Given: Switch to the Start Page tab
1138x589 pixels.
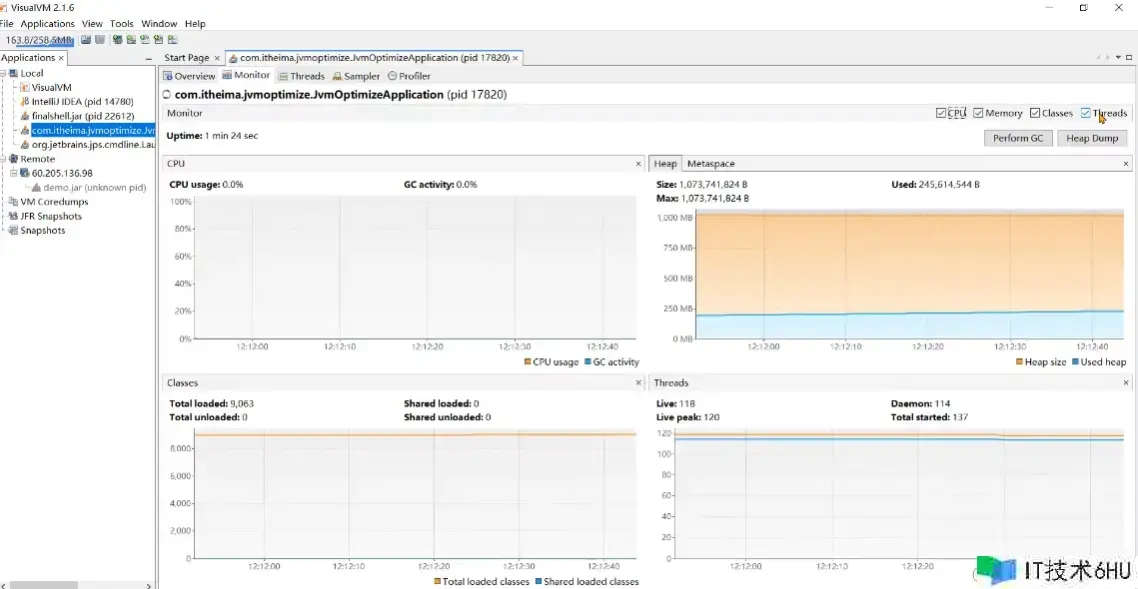Looking at the screenshot, I should click(187, 58).
